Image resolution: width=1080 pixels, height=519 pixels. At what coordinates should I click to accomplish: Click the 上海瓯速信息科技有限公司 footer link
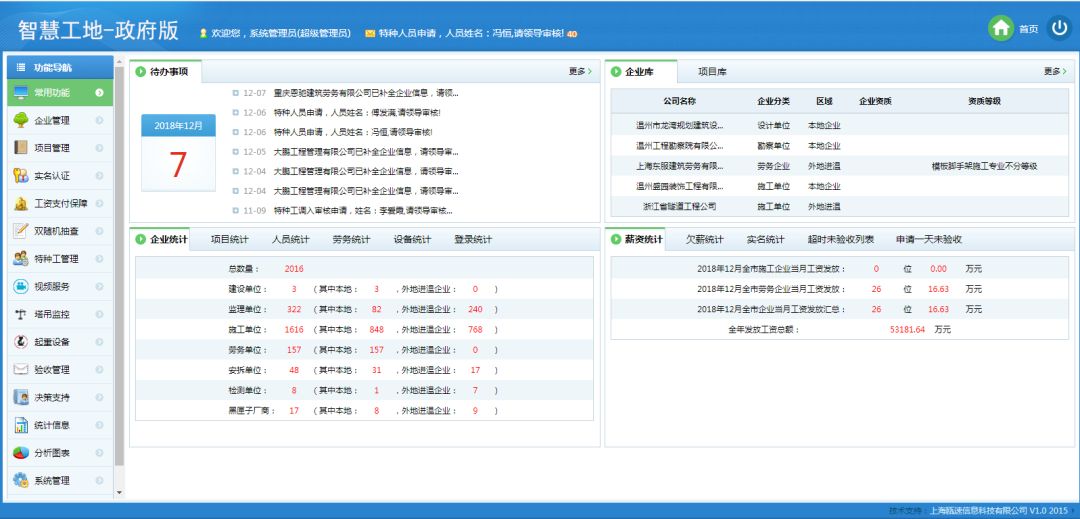pyautogui.click(x=977, y=511)
